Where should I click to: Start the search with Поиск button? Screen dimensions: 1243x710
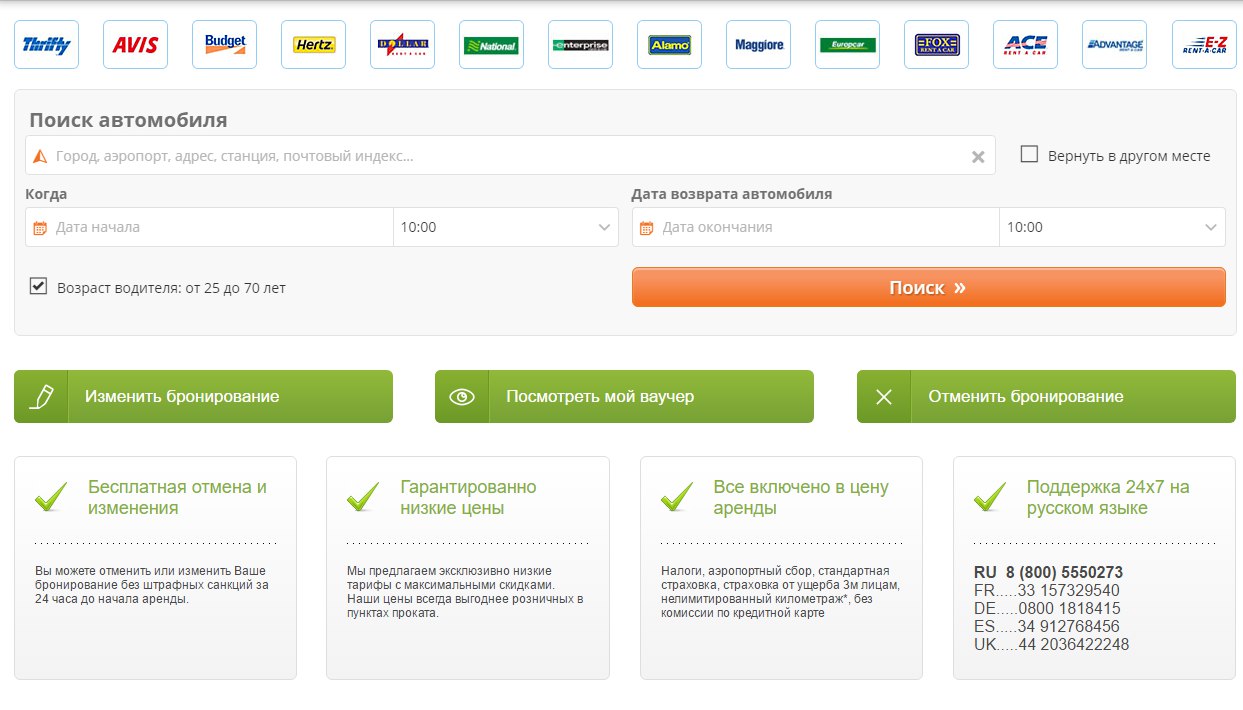point(929,287)
